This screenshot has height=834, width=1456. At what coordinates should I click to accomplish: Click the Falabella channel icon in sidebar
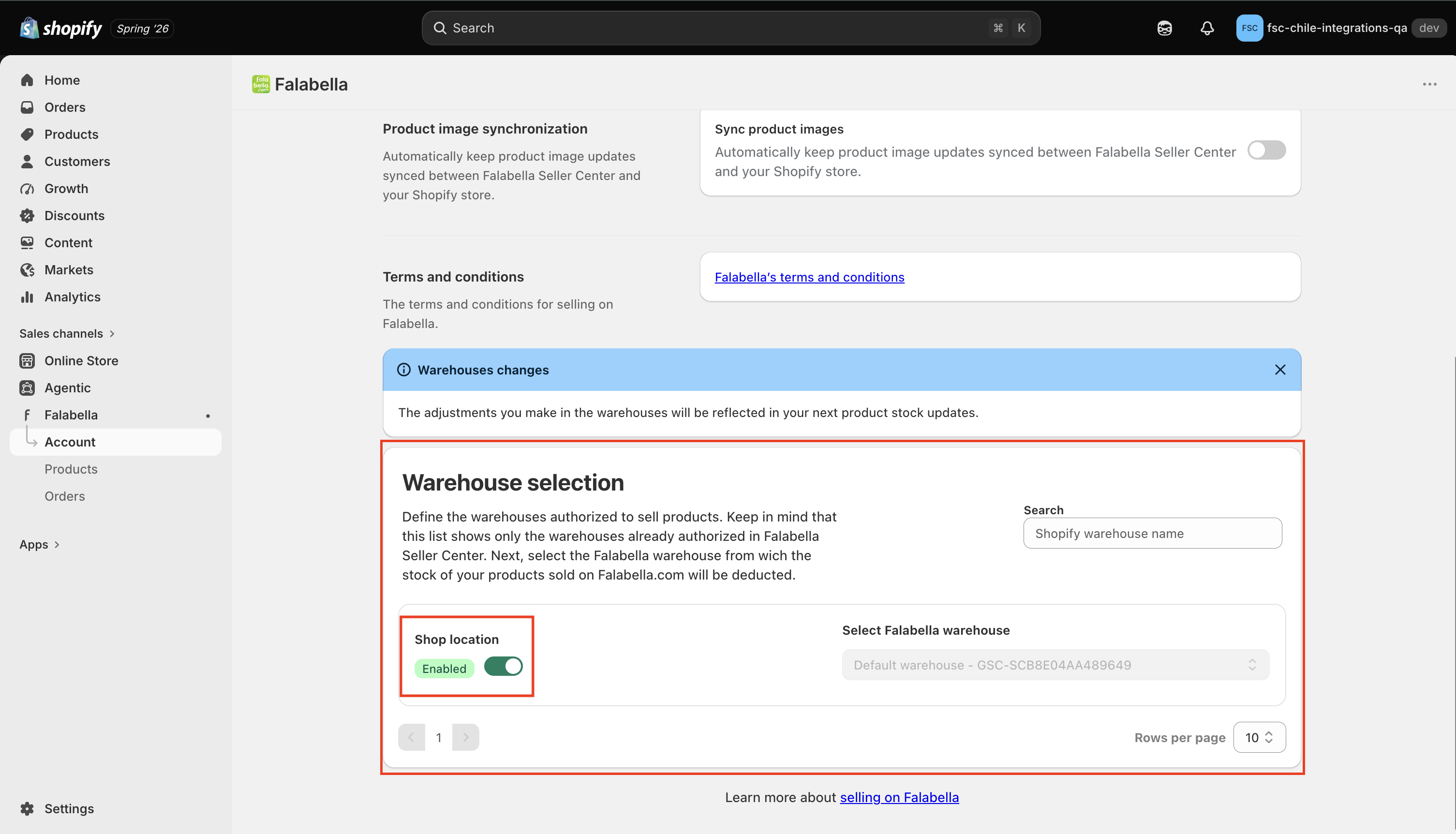click(27, 415)
